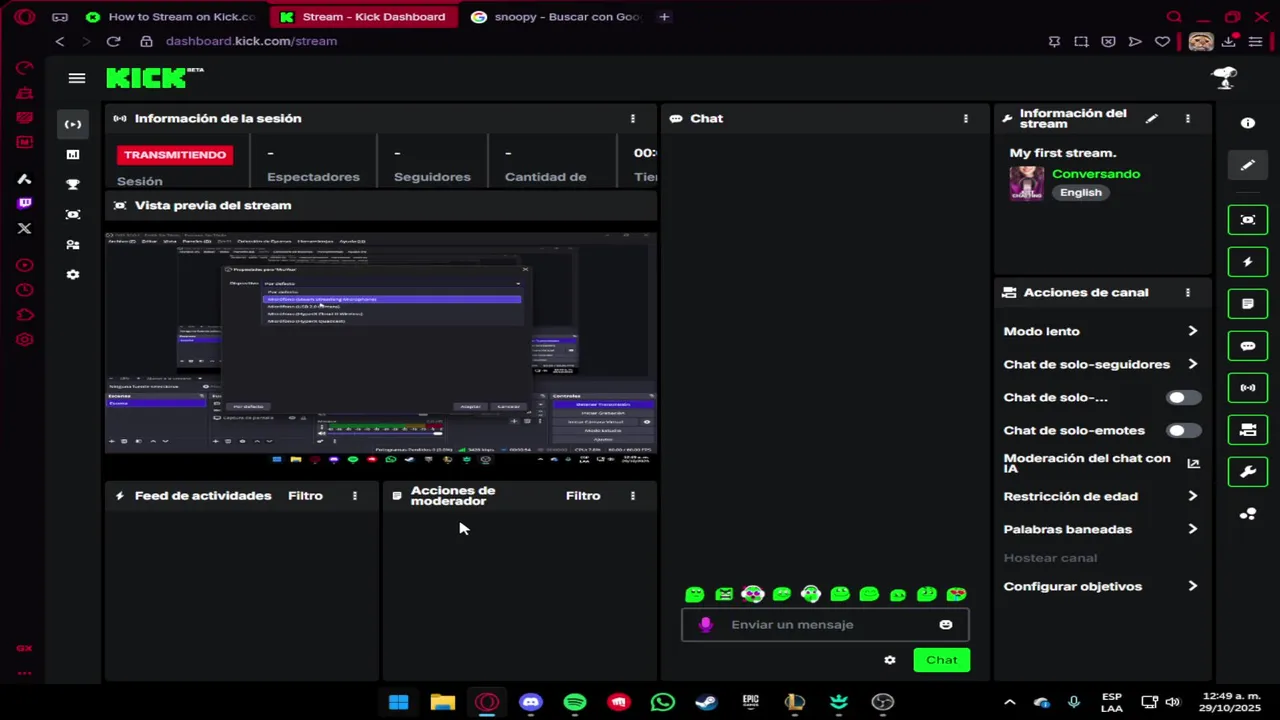Screen dimensions: 1280x720
Task: Reload the page
Action: pyautogui.click(x=113, y=41)
